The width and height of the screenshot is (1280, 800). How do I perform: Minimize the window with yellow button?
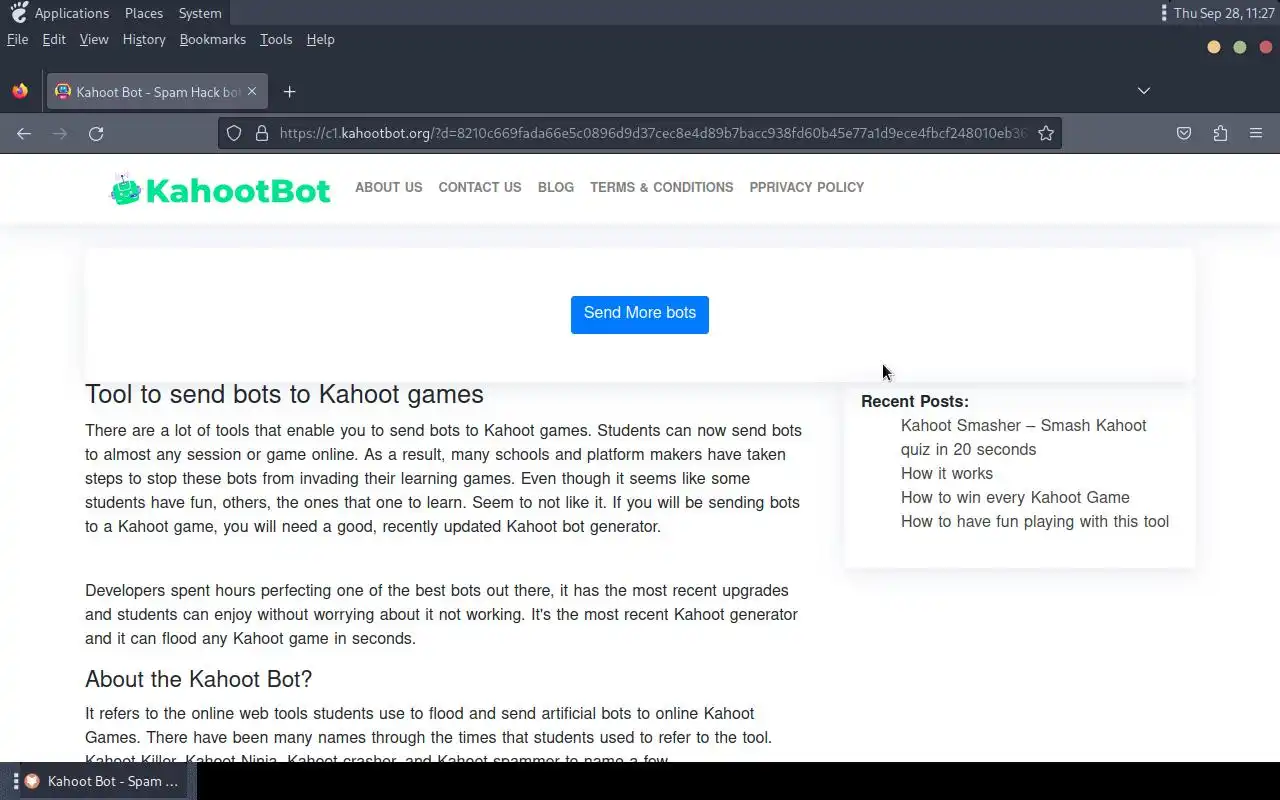click(1214, 47)
